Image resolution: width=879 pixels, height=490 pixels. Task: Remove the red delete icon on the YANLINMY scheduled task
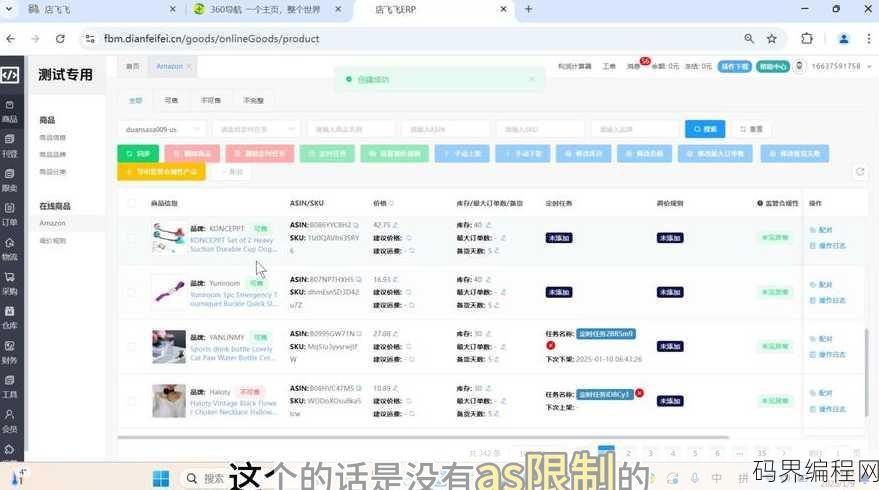550,345
